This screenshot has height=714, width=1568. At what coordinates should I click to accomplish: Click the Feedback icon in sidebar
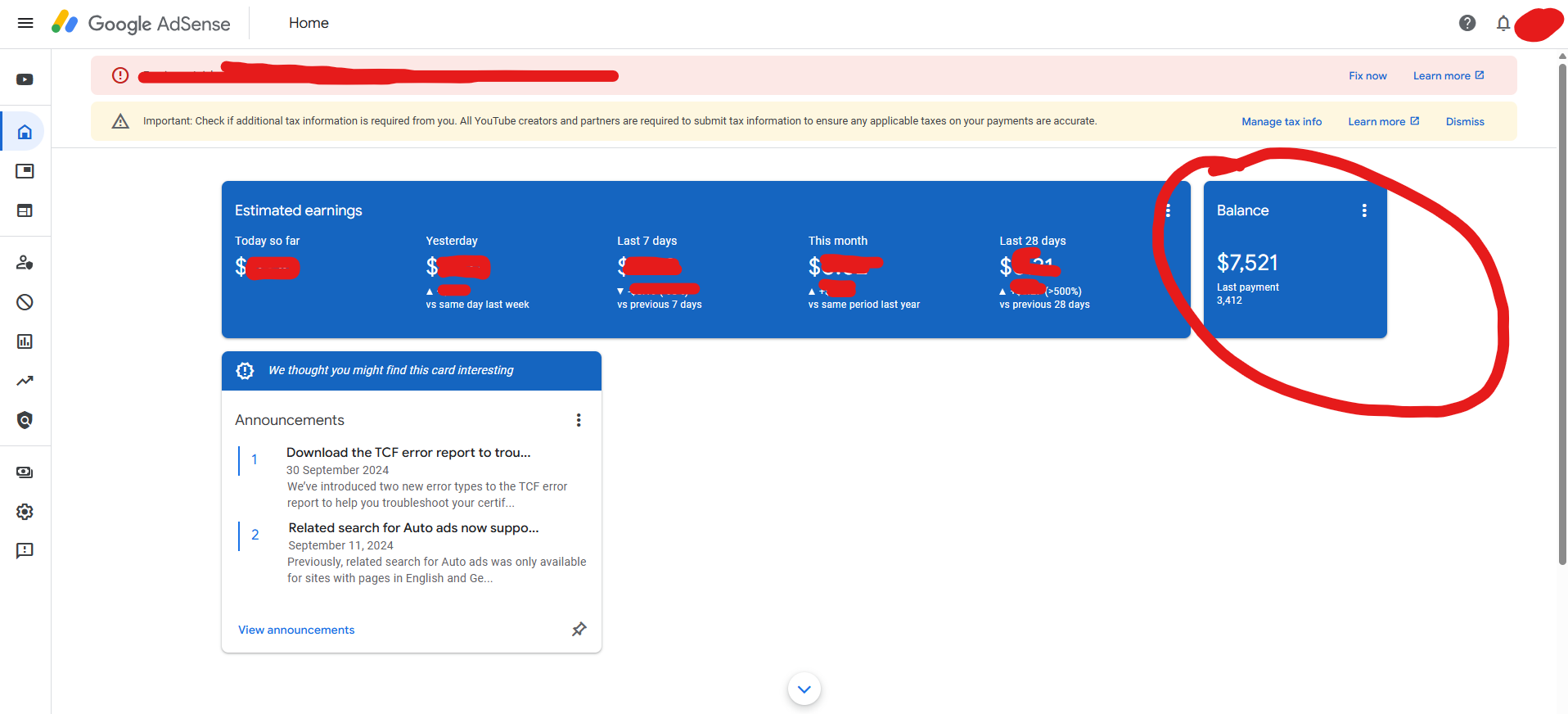25,551
